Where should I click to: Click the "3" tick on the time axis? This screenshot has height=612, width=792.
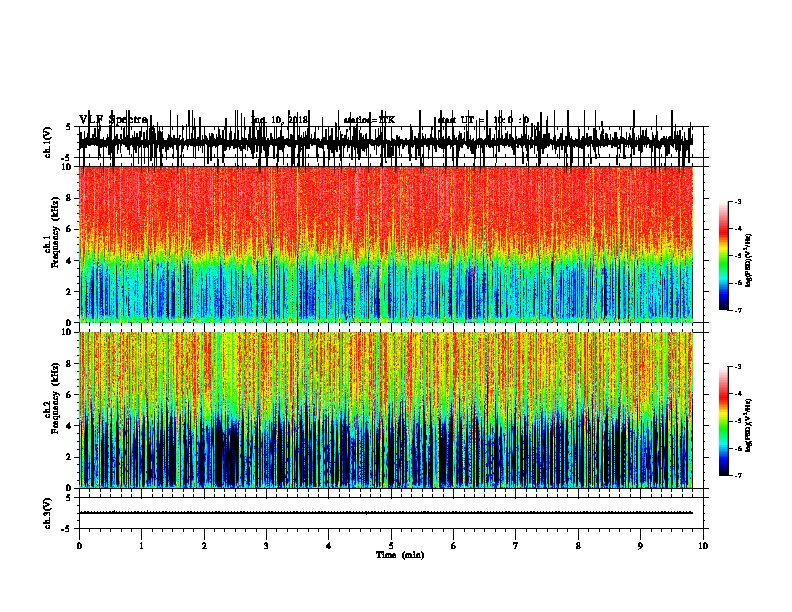click(x=266, y=546)
